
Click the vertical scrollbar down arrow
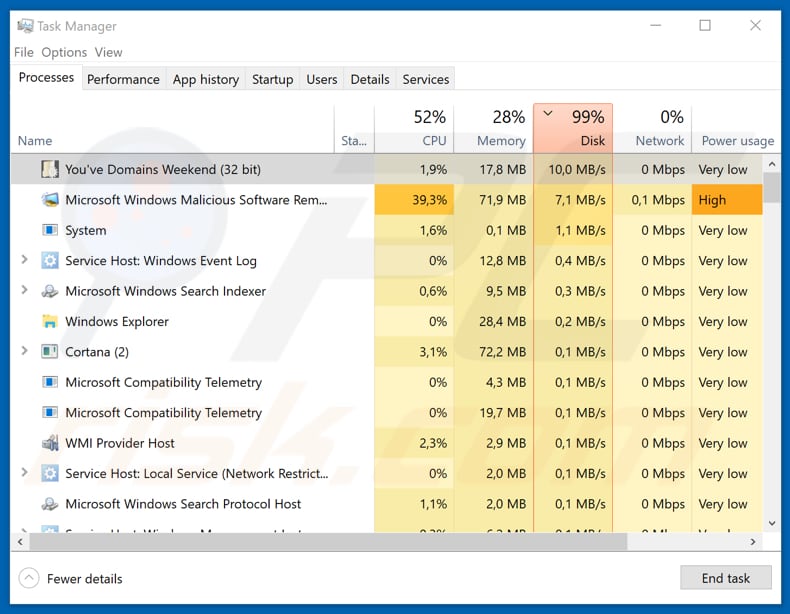[x=771, y=523]
